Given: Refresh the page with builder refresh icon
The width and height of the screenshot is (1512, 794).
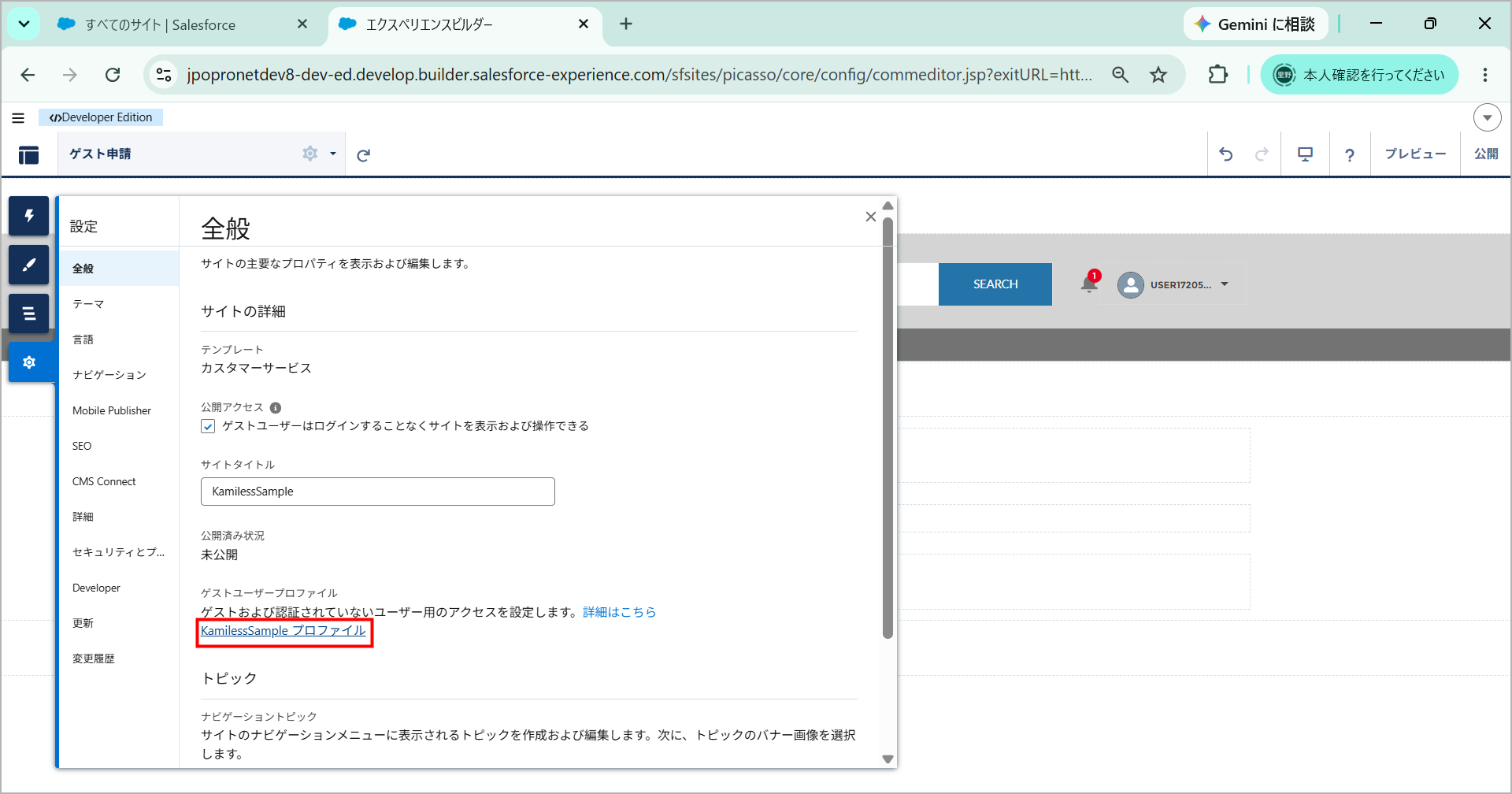Looking at the screenshot, I should pos(363,155).
